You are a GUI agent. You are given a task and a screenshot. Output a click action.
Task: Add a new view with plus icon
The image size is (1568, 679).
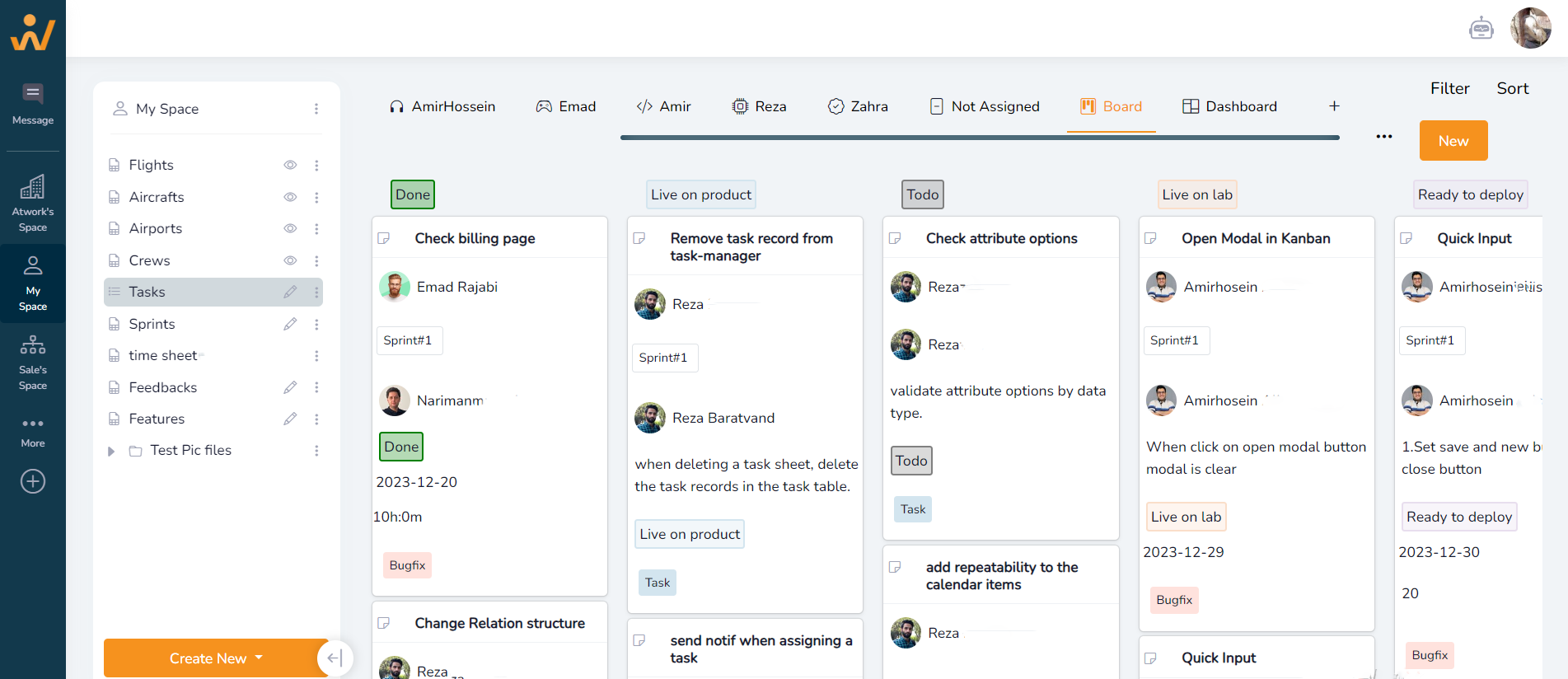[1334, 106]
